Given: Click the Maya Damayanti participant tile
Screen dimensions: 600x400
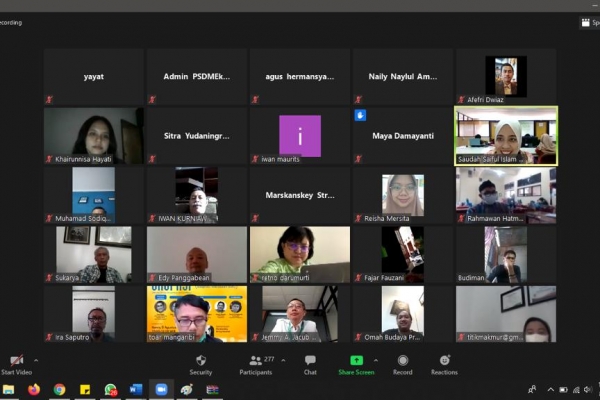Looking at the screenshot, I should pyautogui.click(x=402, y=136).
